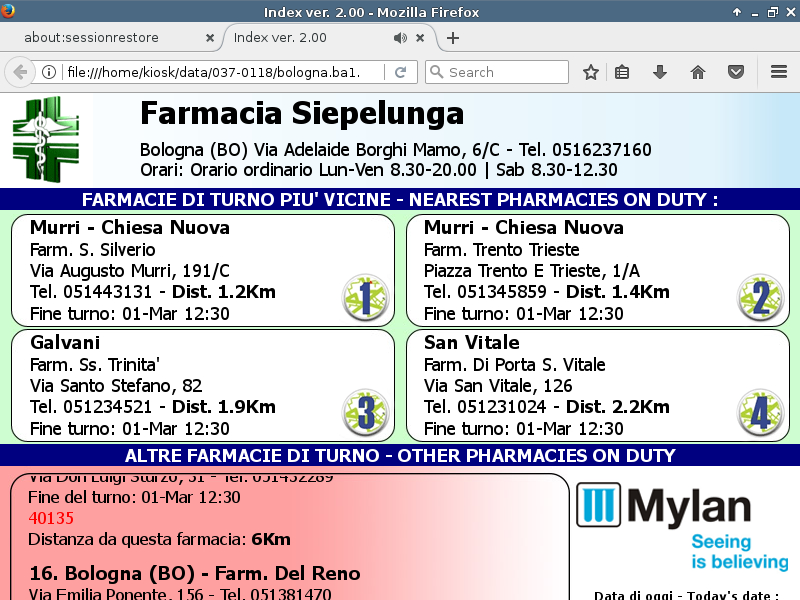Click the back navigation arrow
The width and height of the screenshot is (800, 600).
(19, 72)
